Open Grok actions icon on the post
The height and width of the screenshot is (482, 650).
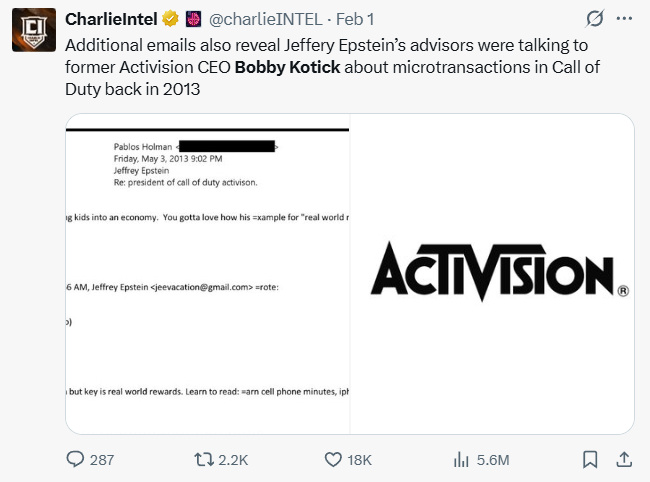[x=596, y=19]
